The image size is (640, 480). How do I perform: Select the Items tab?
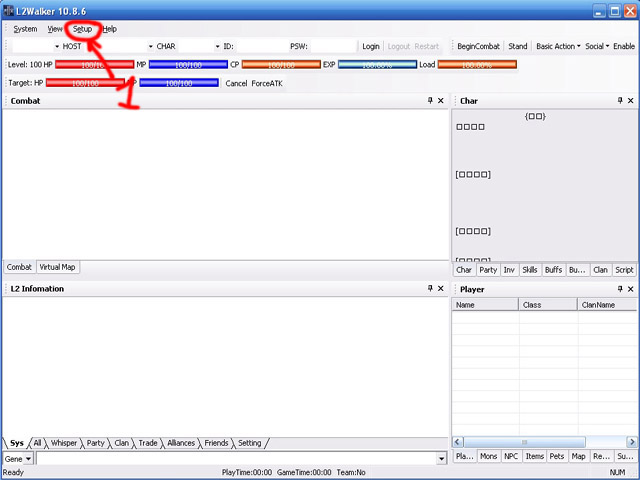534,456
